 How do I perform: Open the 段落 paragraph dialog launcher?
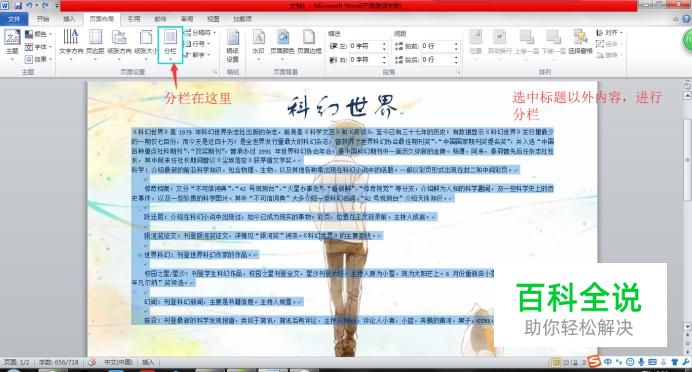point(458,71)
